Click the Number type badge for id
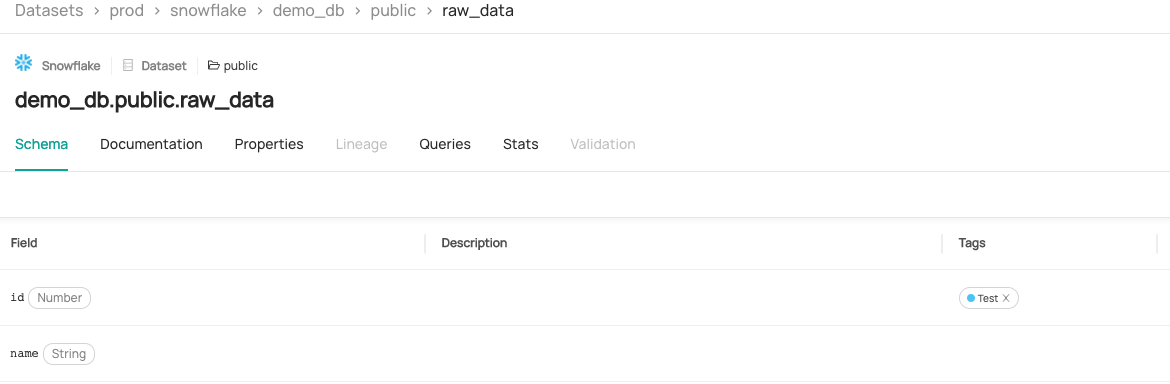The image size is (1170, 384). click(x=60, y=298)
